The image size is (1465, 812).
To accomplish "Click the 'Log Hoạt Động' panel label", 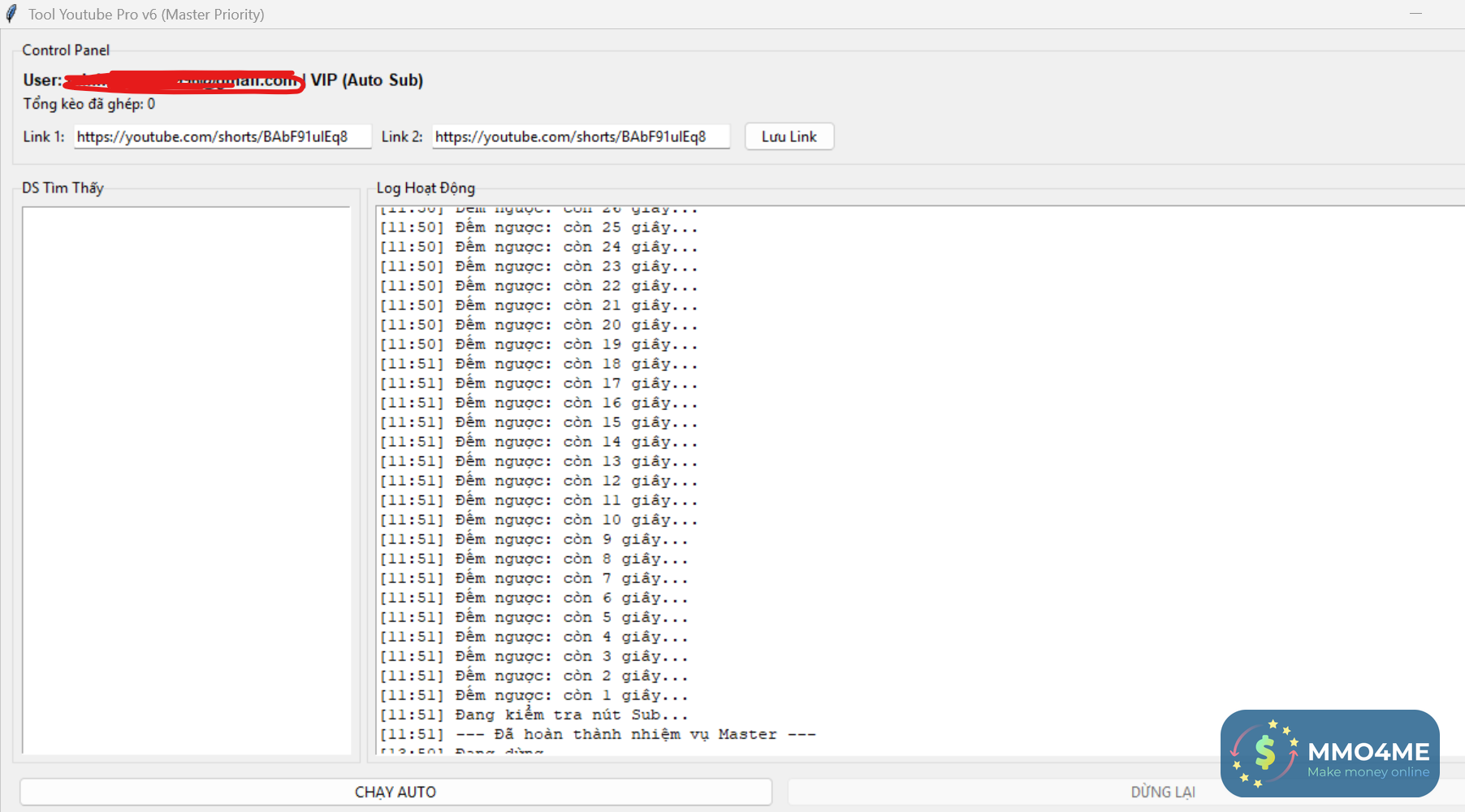I will point(426,188).
